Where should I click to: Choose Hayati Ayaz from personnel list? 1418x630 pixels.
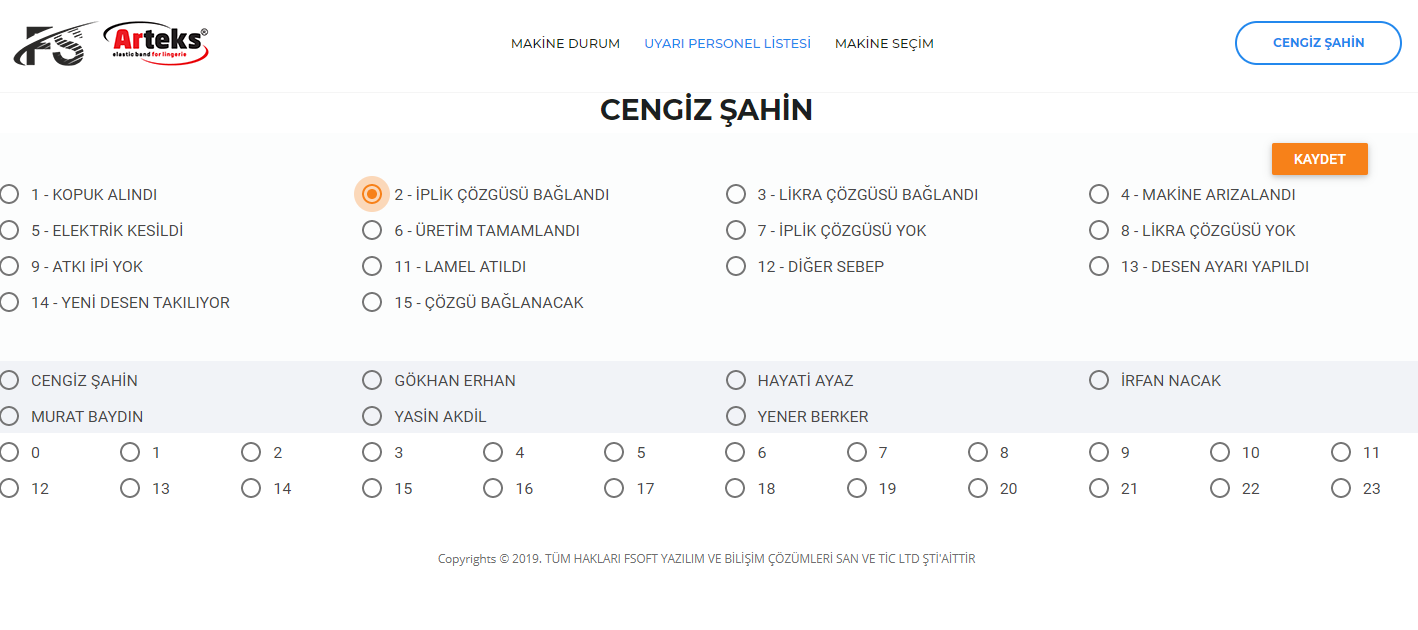(736, 381)
